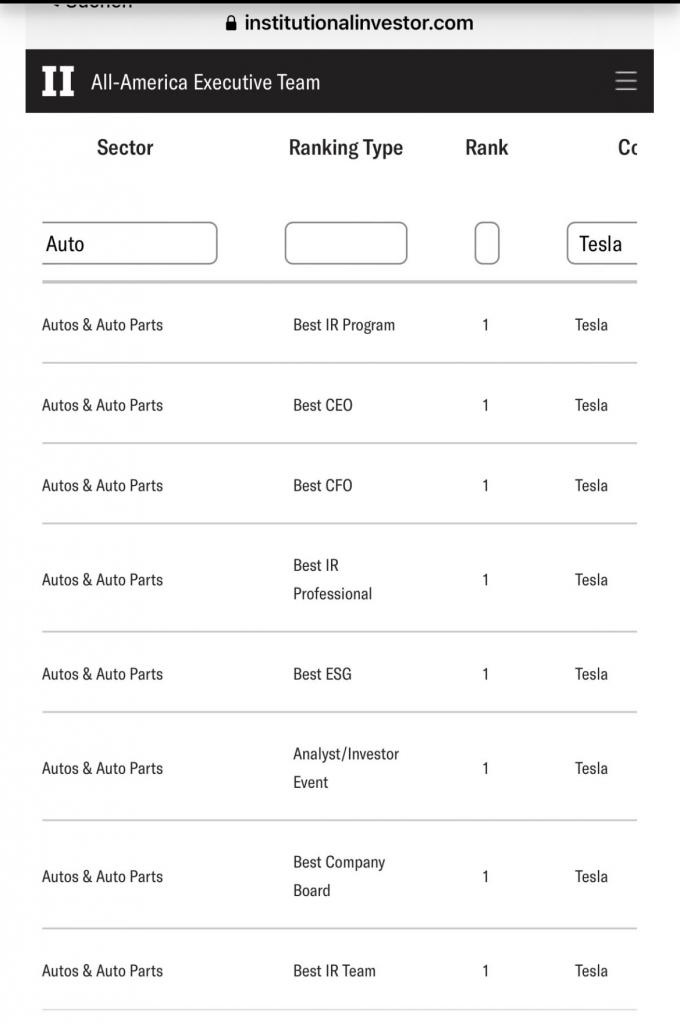Viewport: 680px width, 1024px height.
Task: Tap the padlock icon beside the URL
Action: 231,24
